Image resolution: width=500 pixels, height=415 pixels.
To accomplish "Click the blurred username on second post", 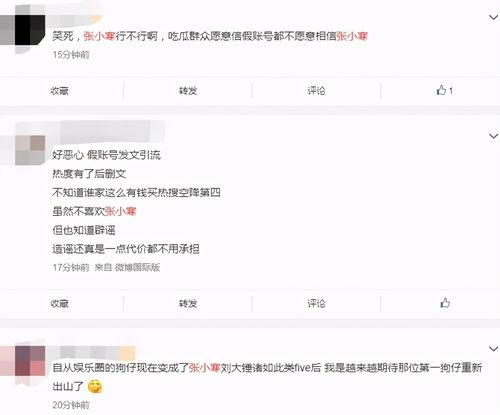I will (x=112, y=133).
